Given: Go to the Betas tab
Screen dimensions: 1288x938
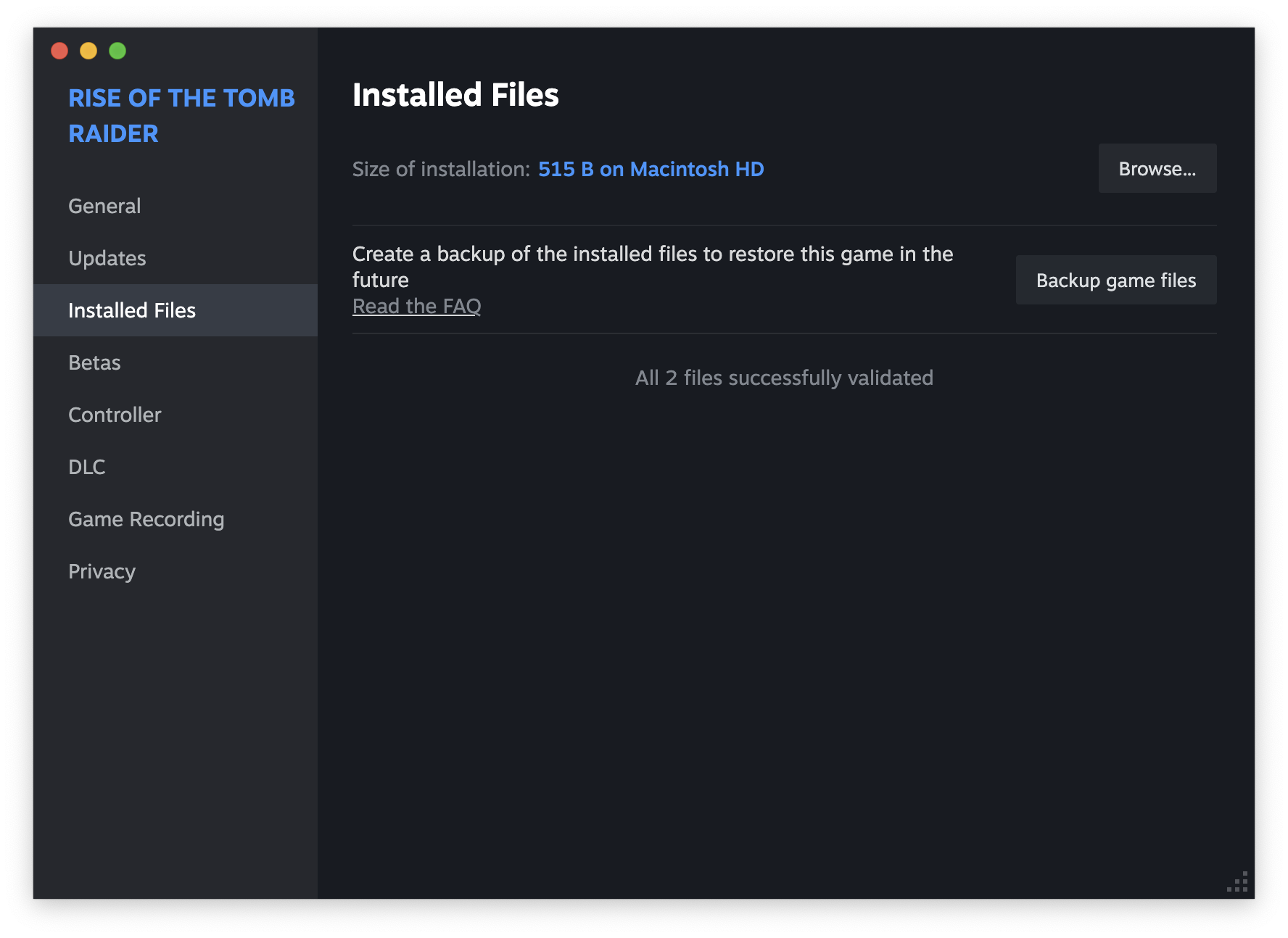Looking at the screenshot, I should point(94,362).
